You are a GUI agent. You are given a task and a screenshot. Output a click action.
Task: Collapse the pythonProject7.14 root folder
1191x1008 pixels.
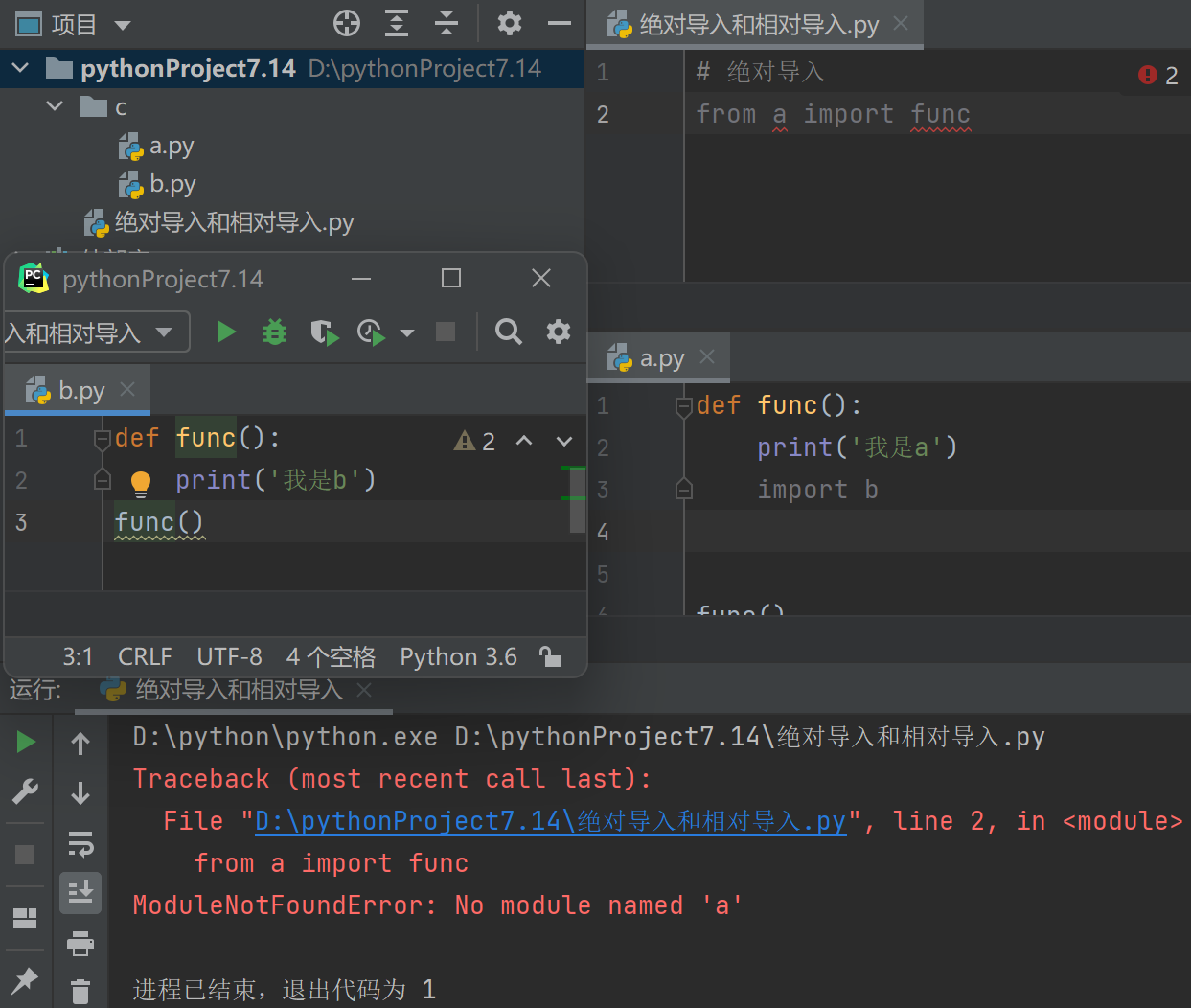(20, 68)
